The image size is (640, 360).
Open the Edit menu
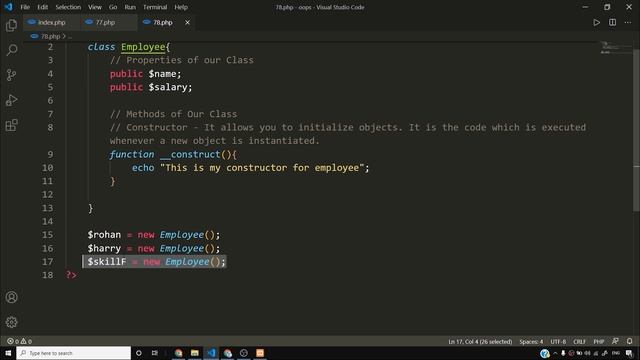(x=42, y=7)
